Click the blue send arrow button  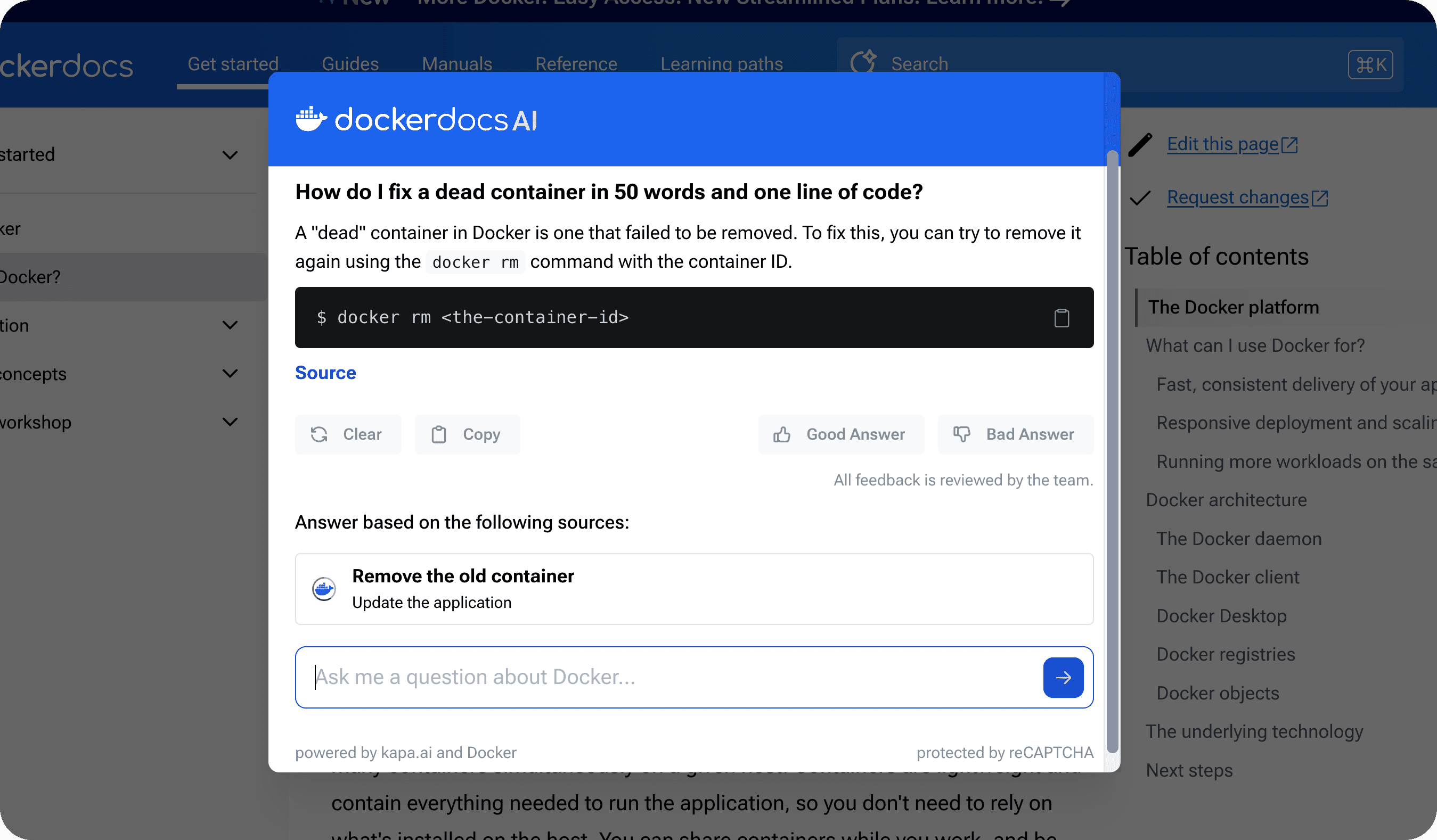pos(1063,677)
